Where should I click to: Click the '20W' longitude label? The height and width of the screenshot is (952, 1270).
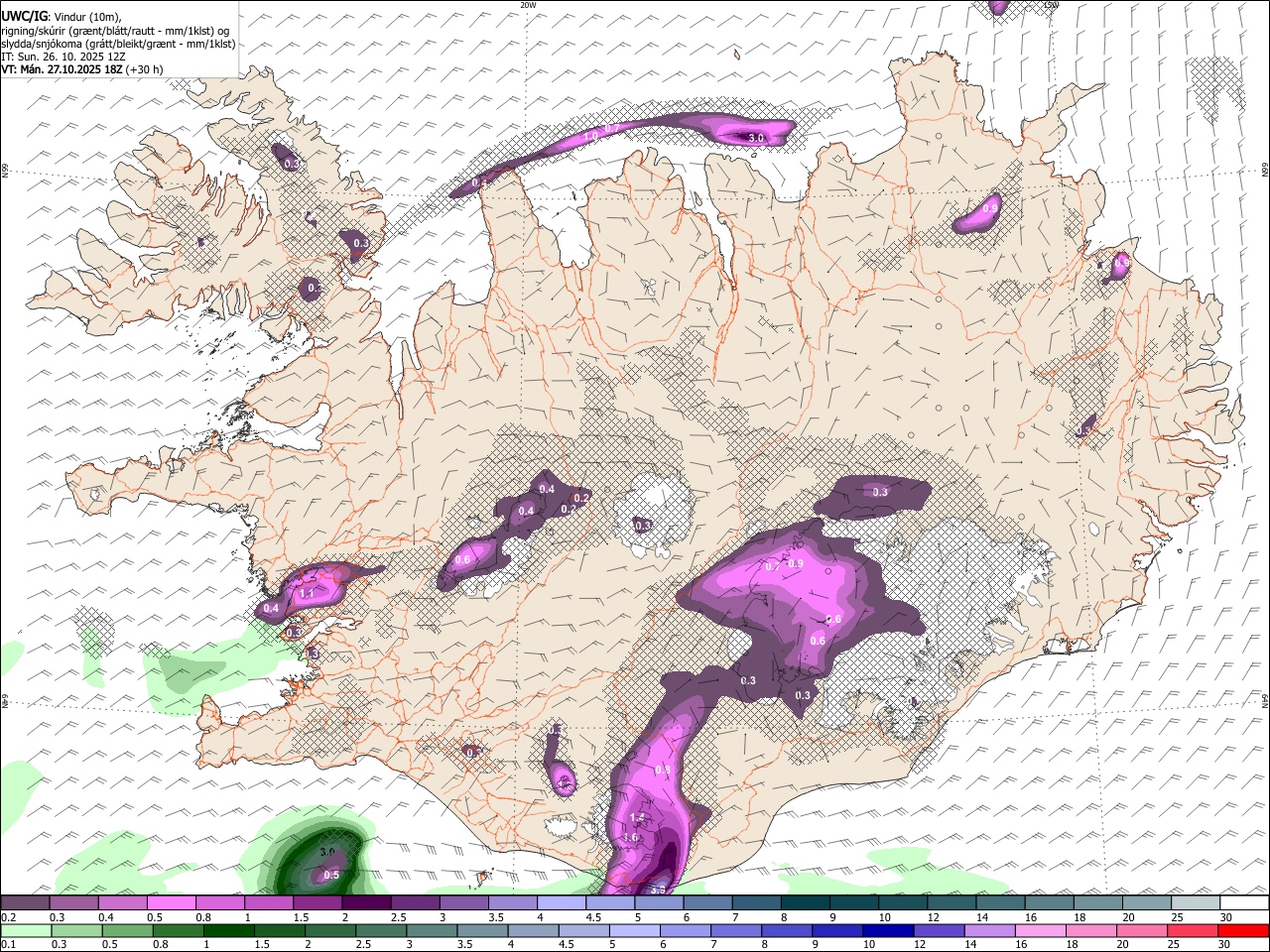(x=528, y=5)
